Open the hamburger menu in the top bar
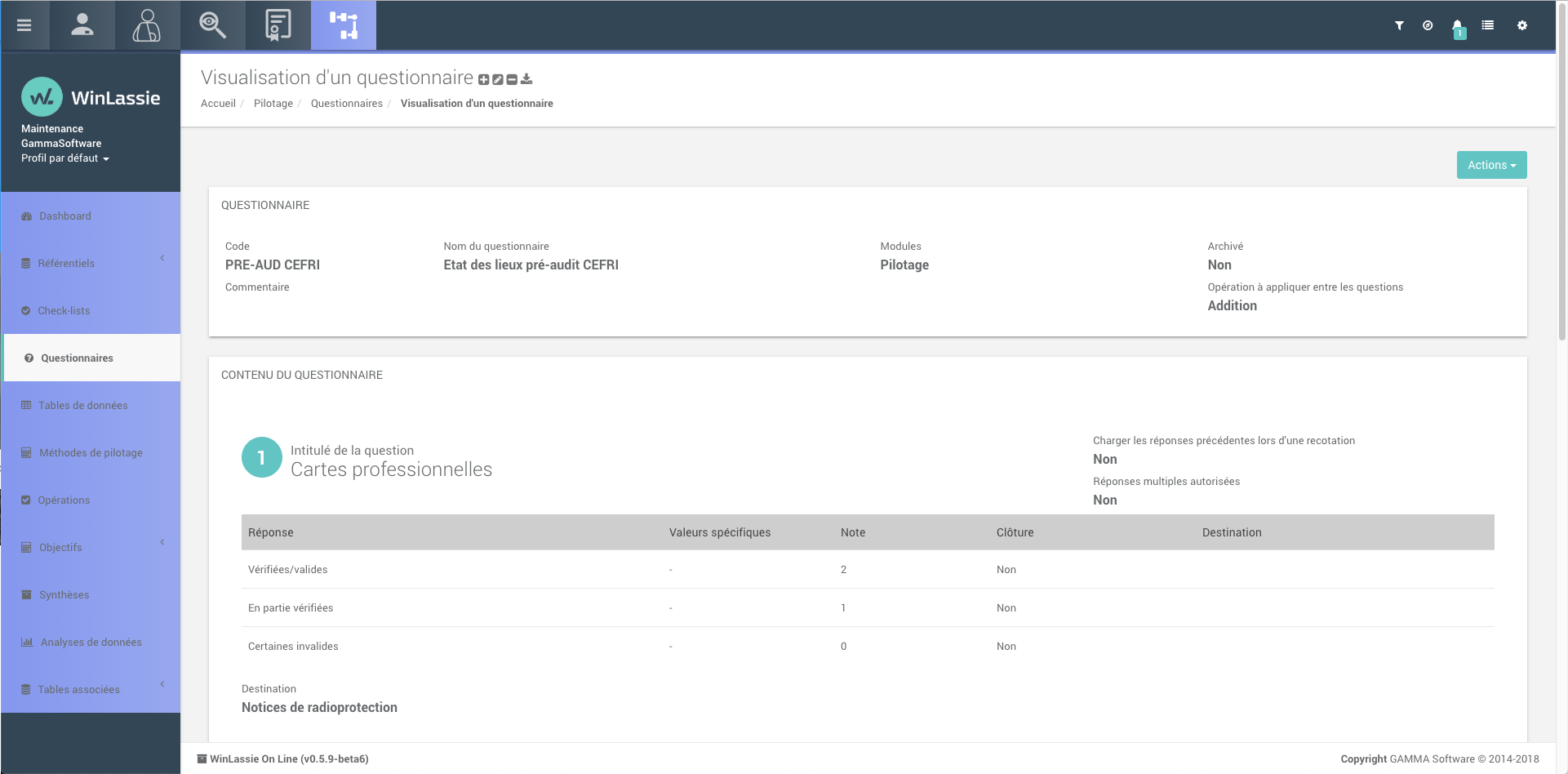 coord(24,25)
